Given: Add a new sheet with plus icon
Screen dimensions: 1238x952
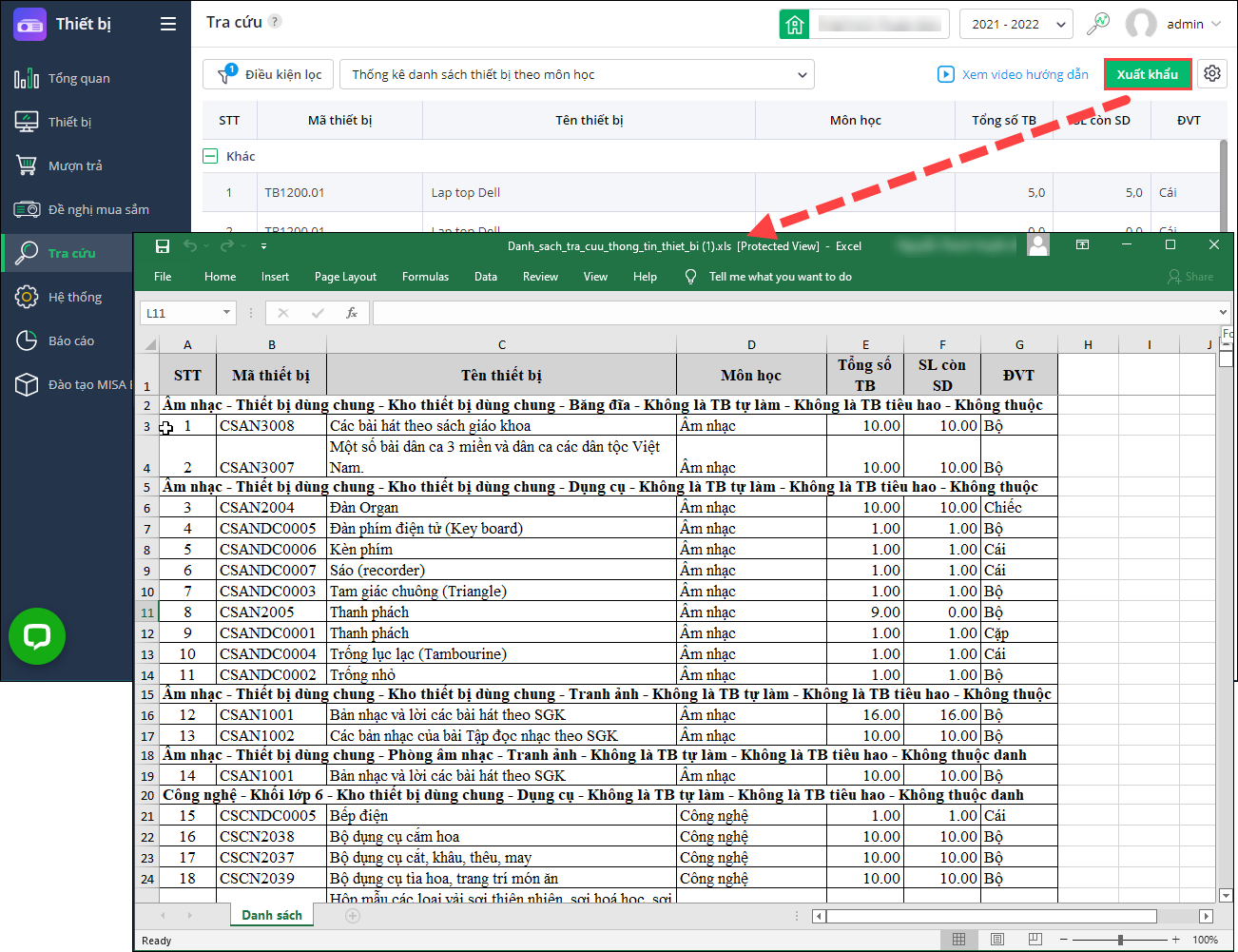Looking at the screenshot, I should (x=353, y=916).
